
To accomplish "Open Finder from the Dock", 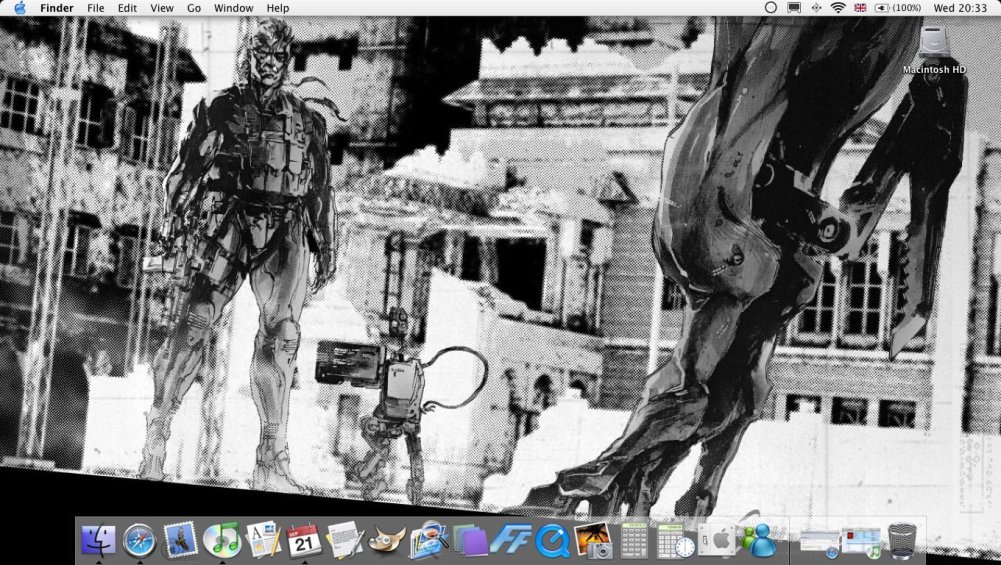I will (x=98, y=540).
